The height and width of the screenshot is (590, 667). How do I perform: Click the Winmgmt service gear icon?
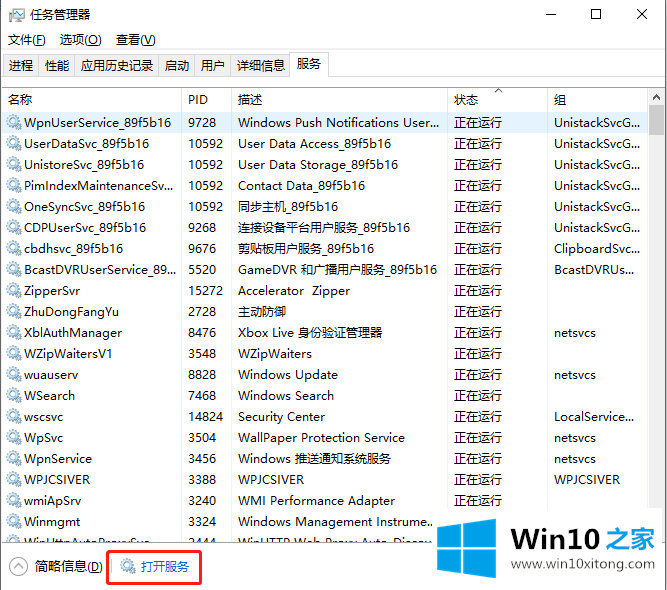coord(14,522)
